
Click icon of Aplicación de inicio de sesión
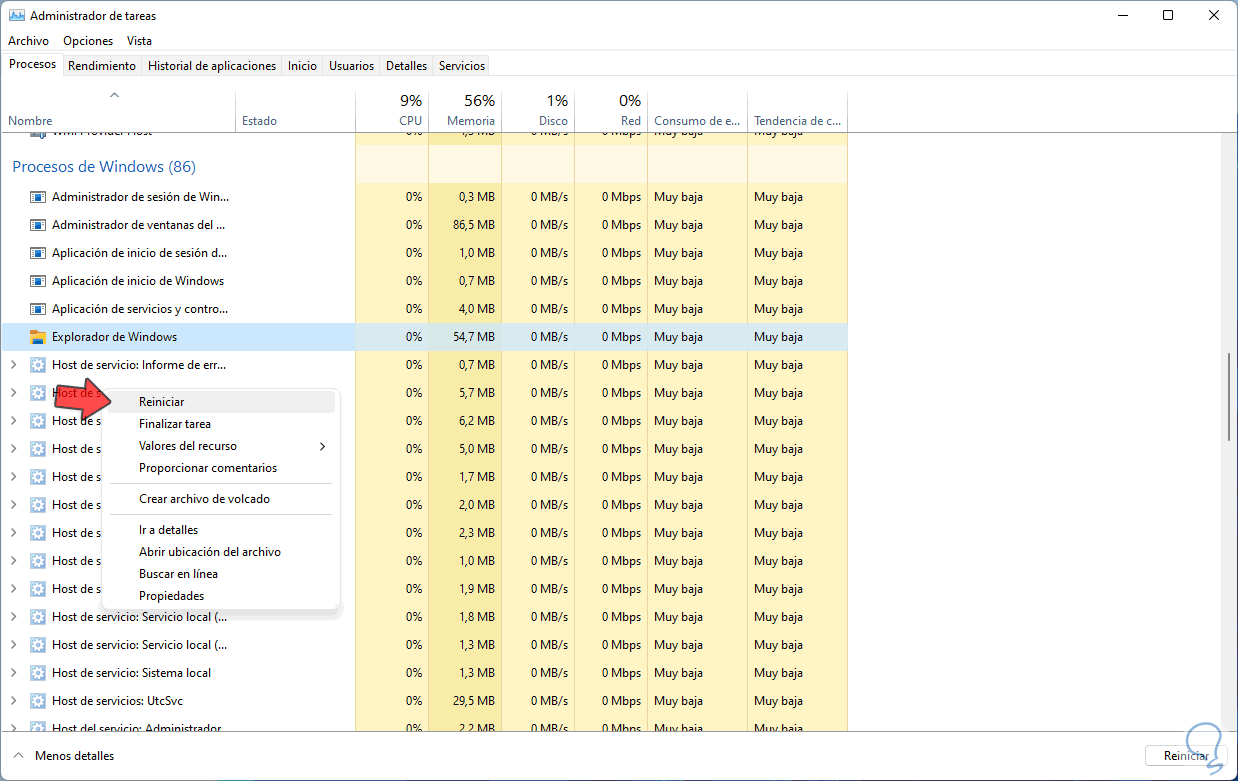(38, 253)
